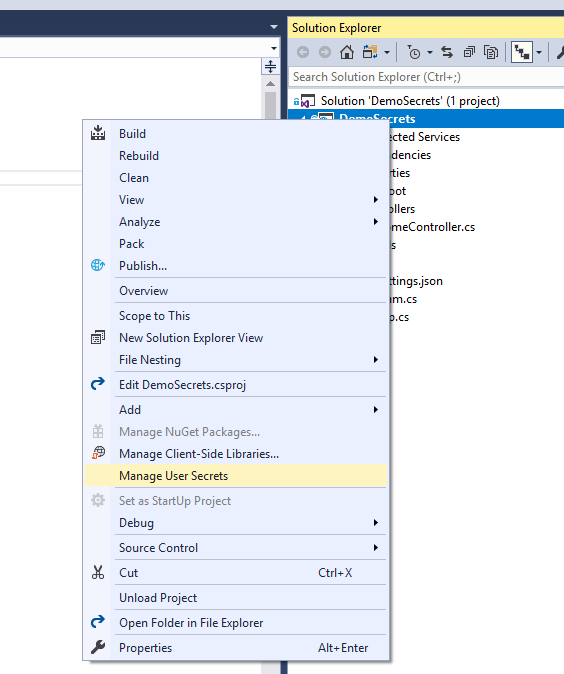This screenshot has height=674, width=564.
Task: Click the Sync with Active Document icon
Action: point(447,52)
